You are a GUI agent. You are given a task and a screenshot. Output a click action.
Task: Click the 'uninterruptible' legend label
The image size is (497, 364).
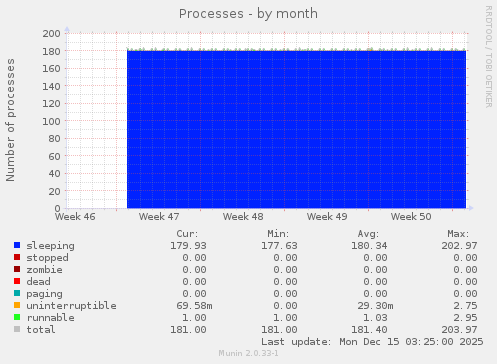click(71, 306)
